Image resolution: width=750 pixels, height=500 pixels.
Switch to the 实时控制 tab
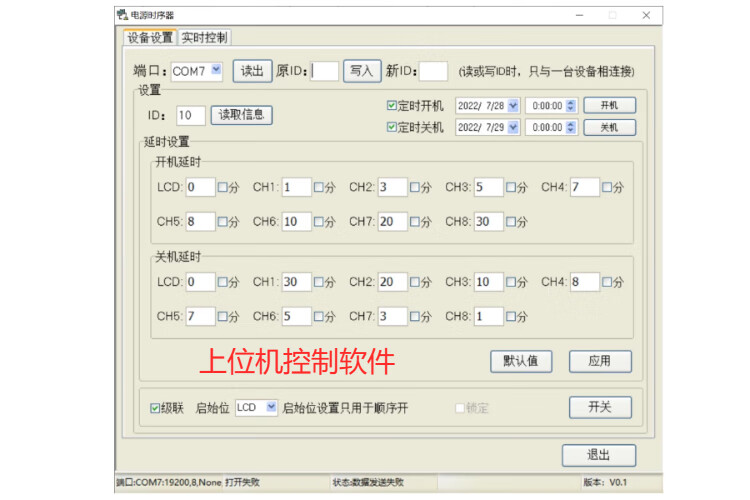[x=204, y=38]
